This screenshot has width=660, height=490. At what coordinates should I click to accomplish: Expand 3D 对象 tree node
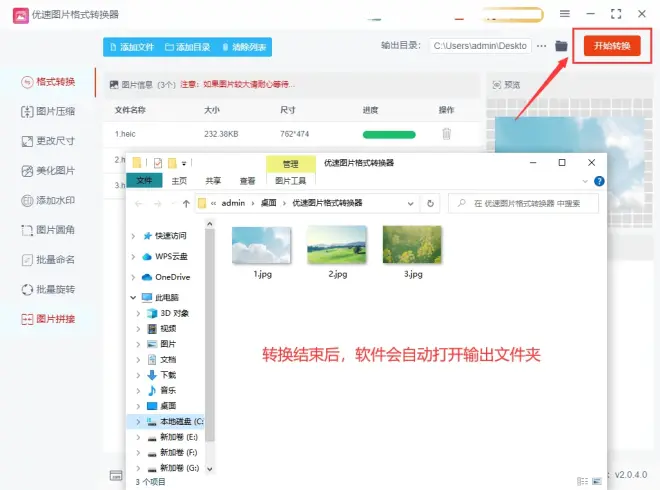[138, 313]
